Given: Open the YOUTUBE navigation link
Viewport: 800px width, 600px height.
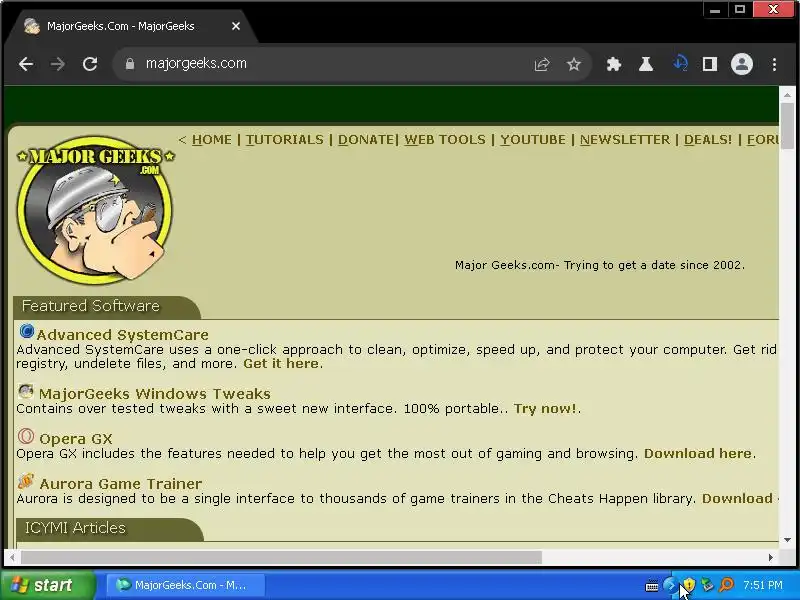Looking at the screenshot, I should tap(533, 140).
